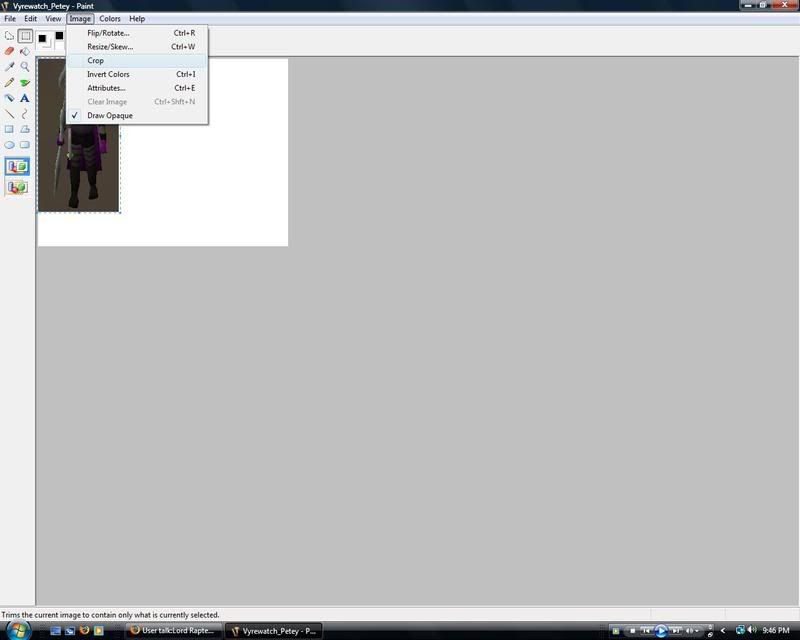
Task: Select the Free-Form Select tool
Action: click(x=10, y=36)
